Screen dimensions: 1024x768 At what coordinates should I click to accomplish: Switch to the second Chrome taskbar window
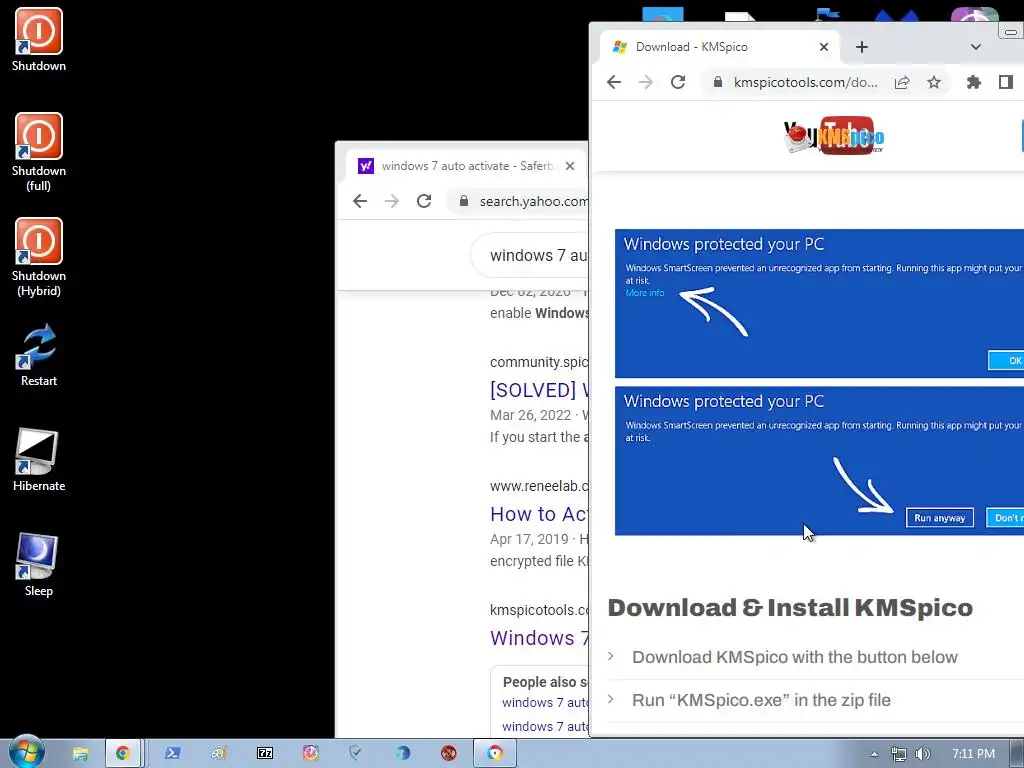click(495, 754)
